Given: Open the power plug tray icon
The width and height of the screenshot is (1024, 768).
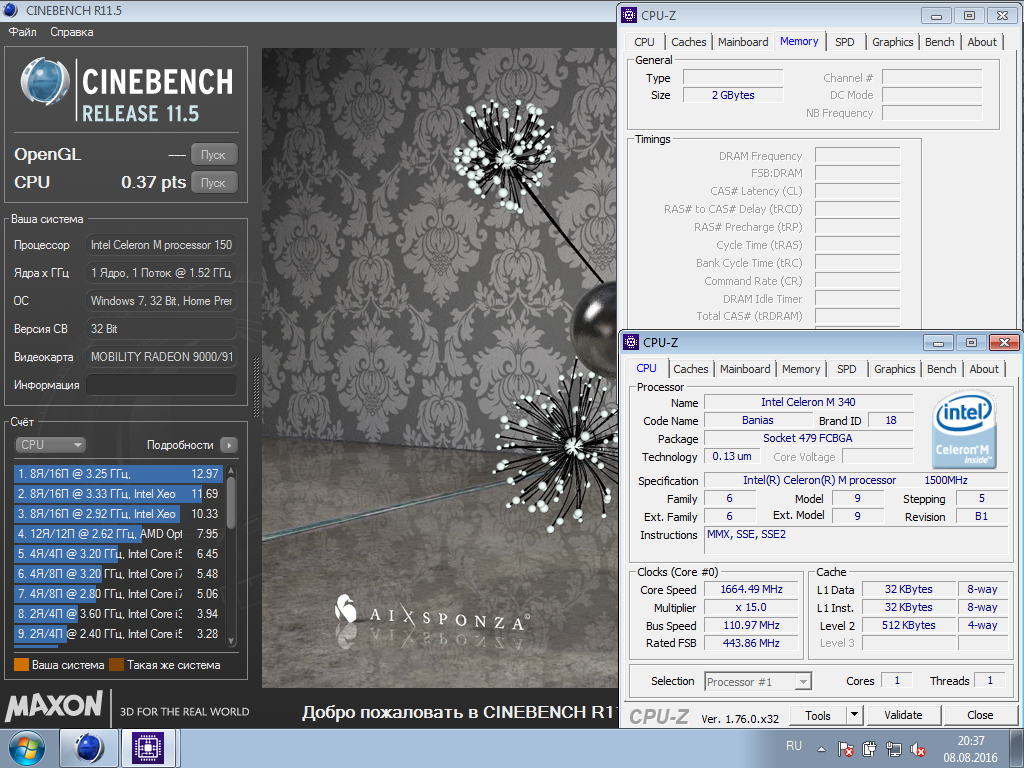Looking at the screenshot, I should click(869, 749).
